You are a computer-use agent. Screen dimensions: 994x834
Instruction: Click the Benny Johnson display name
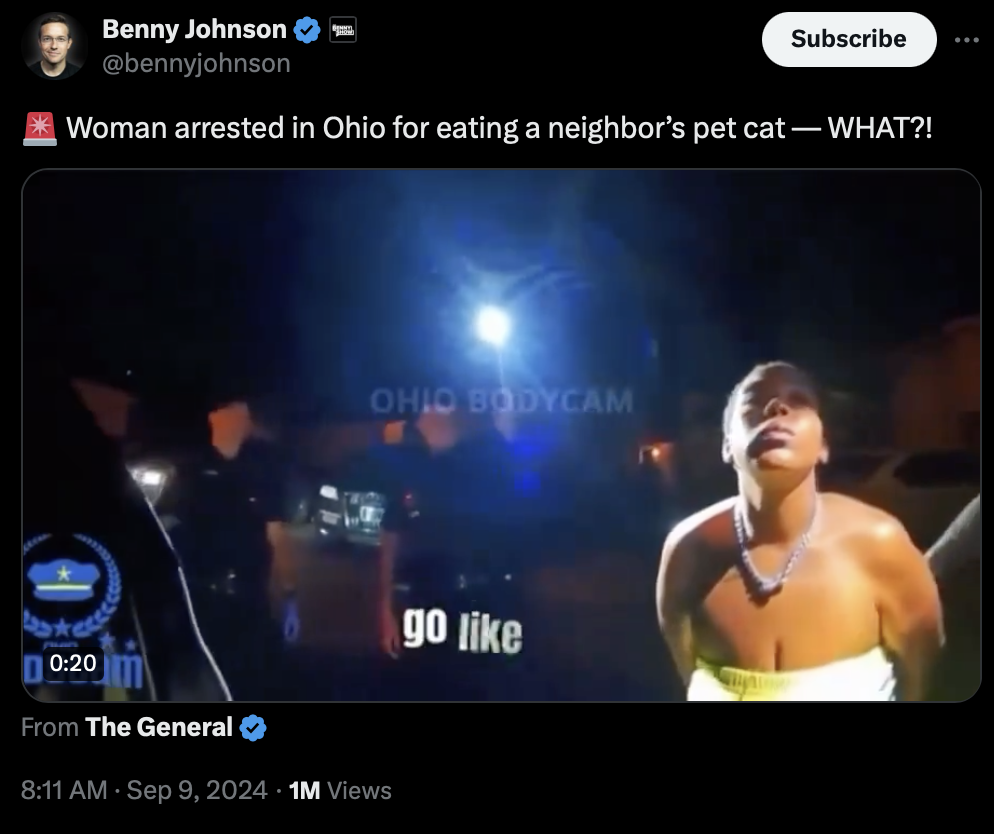tap(194, 30)
